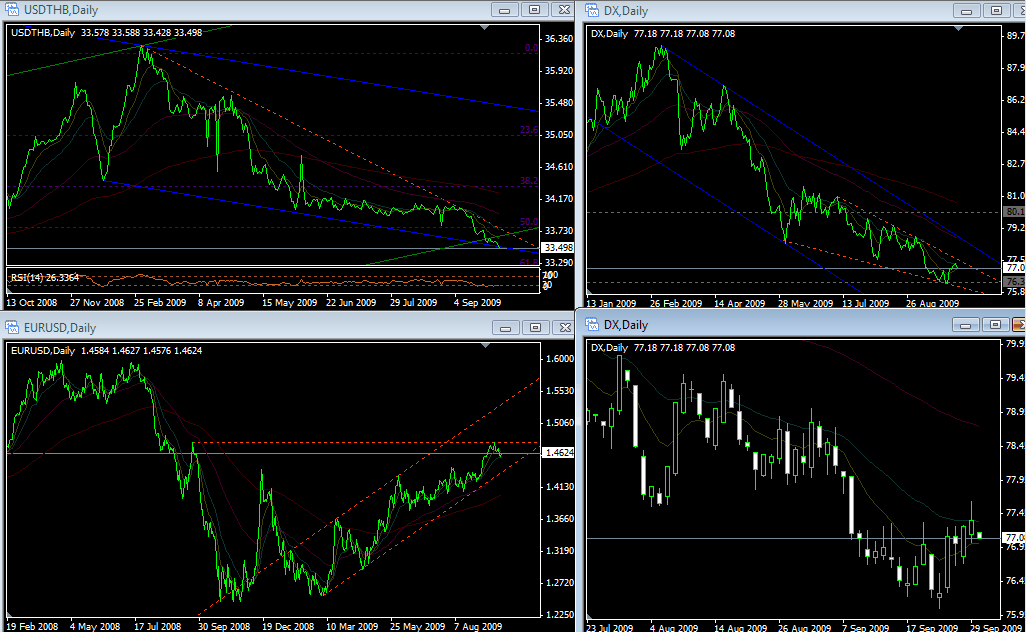Viewport: 1027px width, 632px height.
Task: Click the '4 Aug 2009' date on DX candlestick chart
Action: (x=674, y=627)
